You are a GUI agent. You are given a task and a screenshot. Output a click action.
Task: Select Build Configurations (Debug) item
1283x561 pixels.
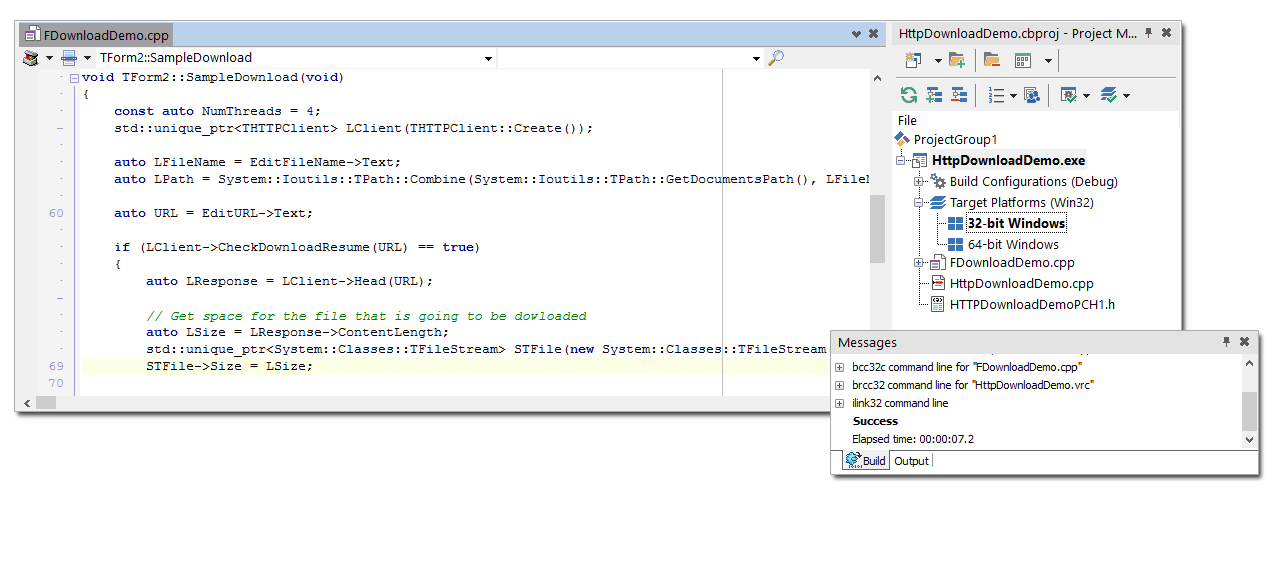point(1034,181)
